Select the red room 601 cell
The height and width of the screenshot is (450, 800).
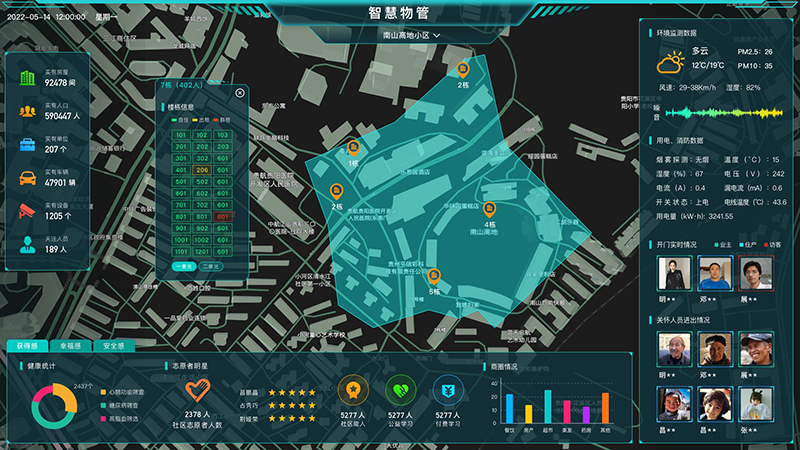tap(222, 216)
